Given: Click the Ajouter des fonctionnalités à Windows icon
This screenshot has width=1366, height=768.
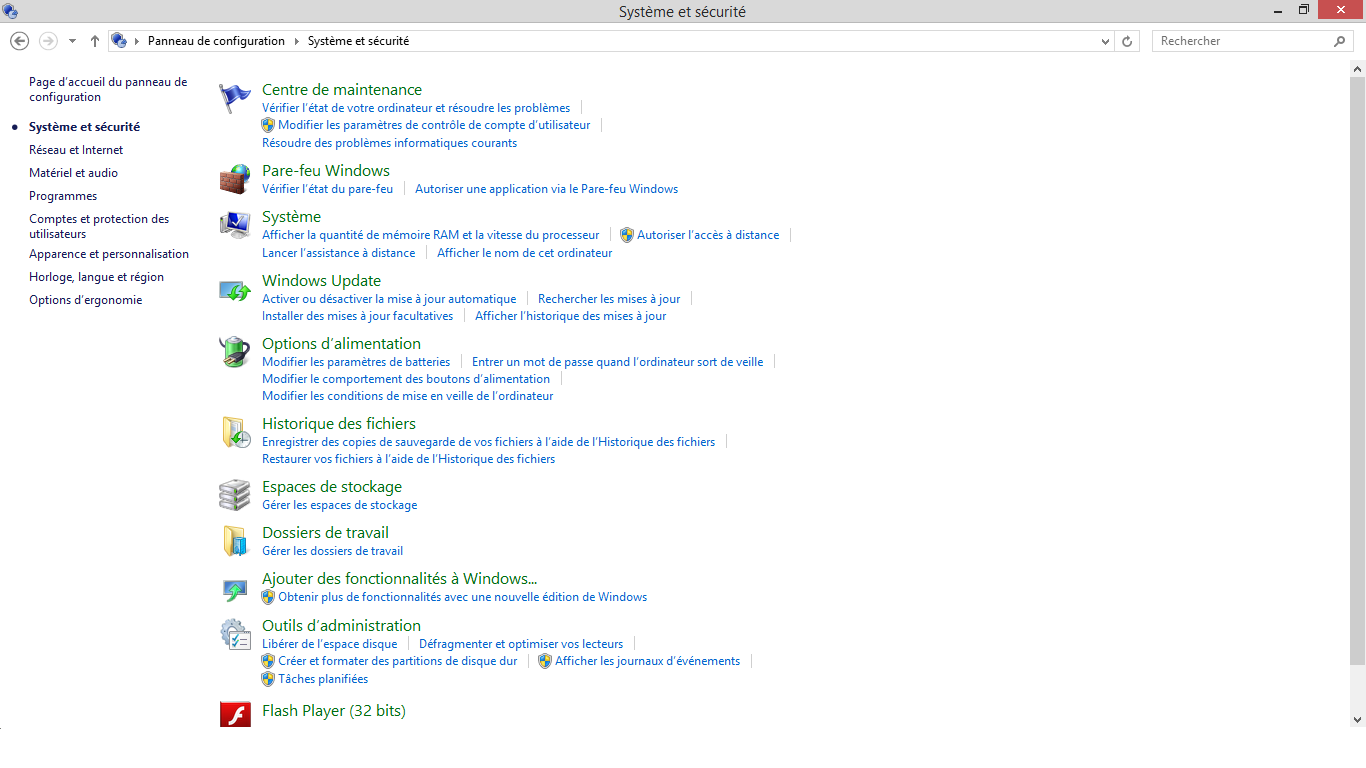Looking at the screenshot, I should (x=235, y=589).
